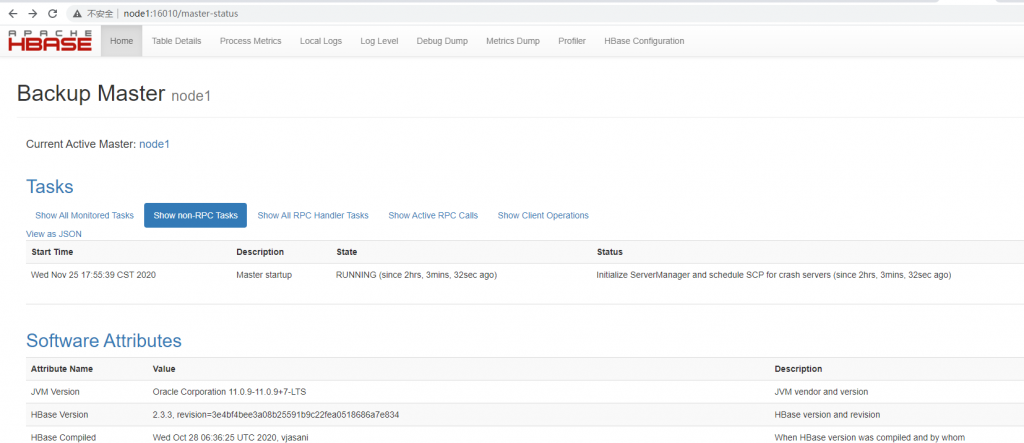The width and height of the screenshot is (1024, 443).
Task: Show All RPC Handler Tasks
Action: pyautogui.click(x=313, y=215)
